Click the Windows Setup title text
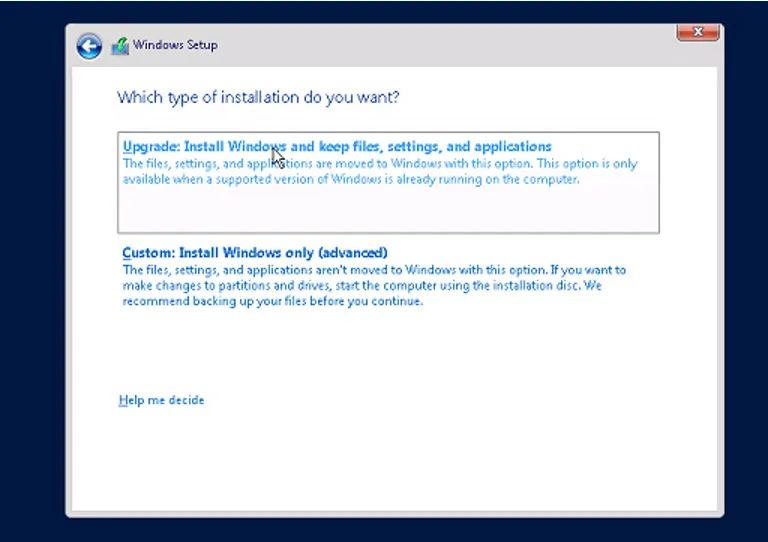The image size is (768, 542). coord(175,45)
